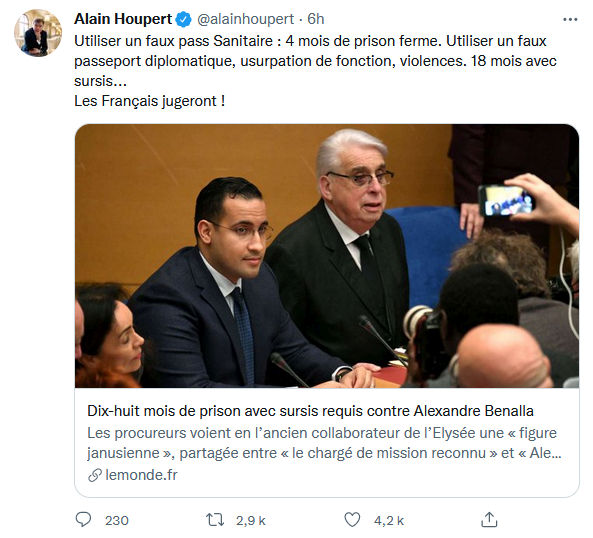593x538 pixels.
Task: Click the blue verified badge
Action: click(x=184, y=19)
